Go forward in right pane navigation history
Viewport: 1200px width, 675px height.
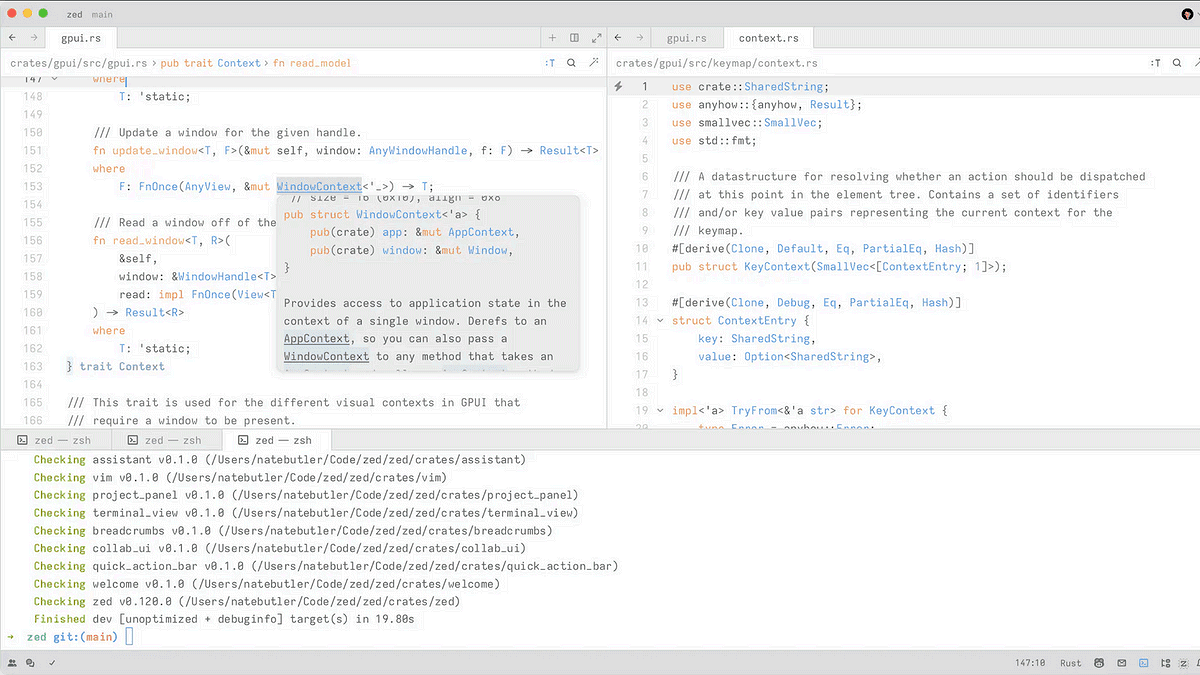pyautogui.click(x=640, y=38)
